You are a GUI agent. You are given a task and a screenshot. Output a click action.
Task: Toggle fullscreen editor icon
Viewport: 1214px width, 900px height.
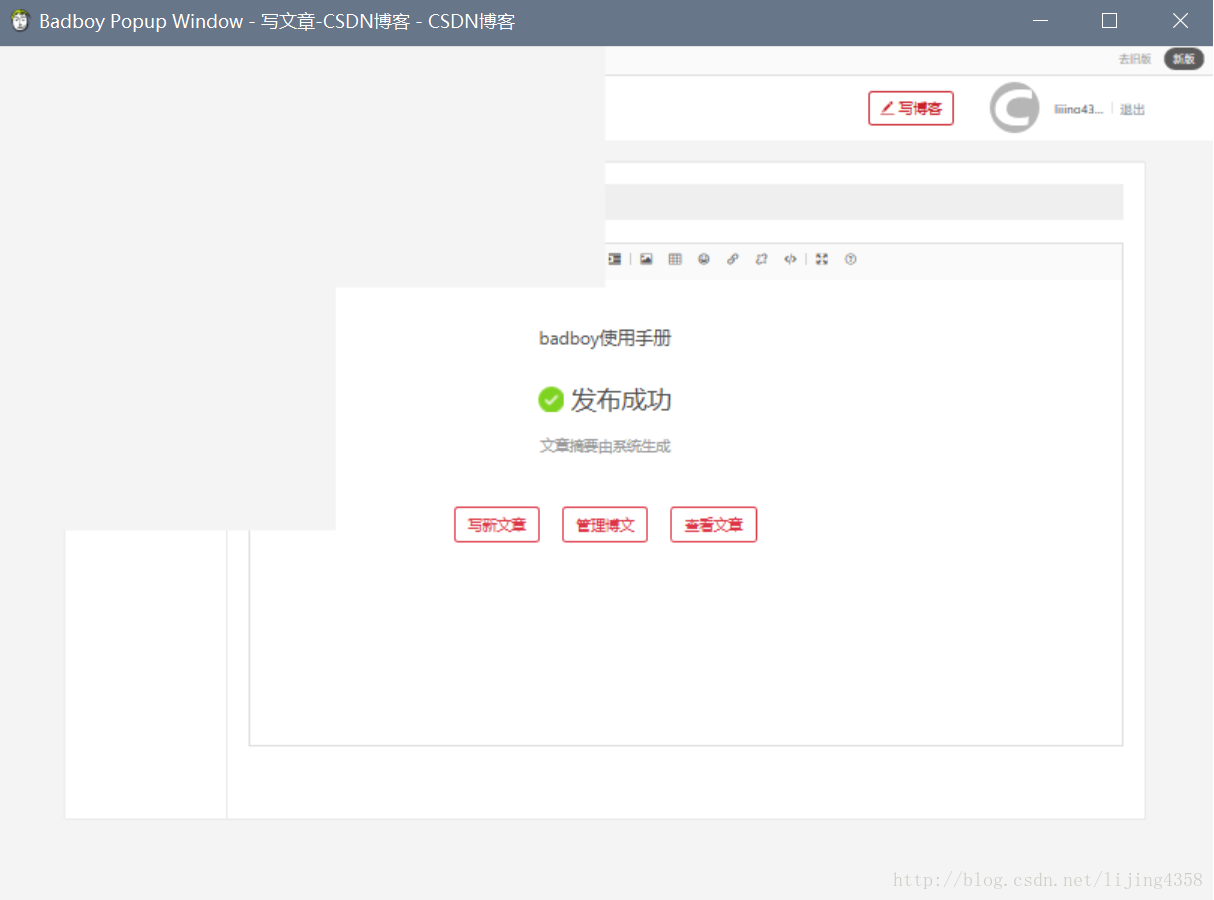822,259
